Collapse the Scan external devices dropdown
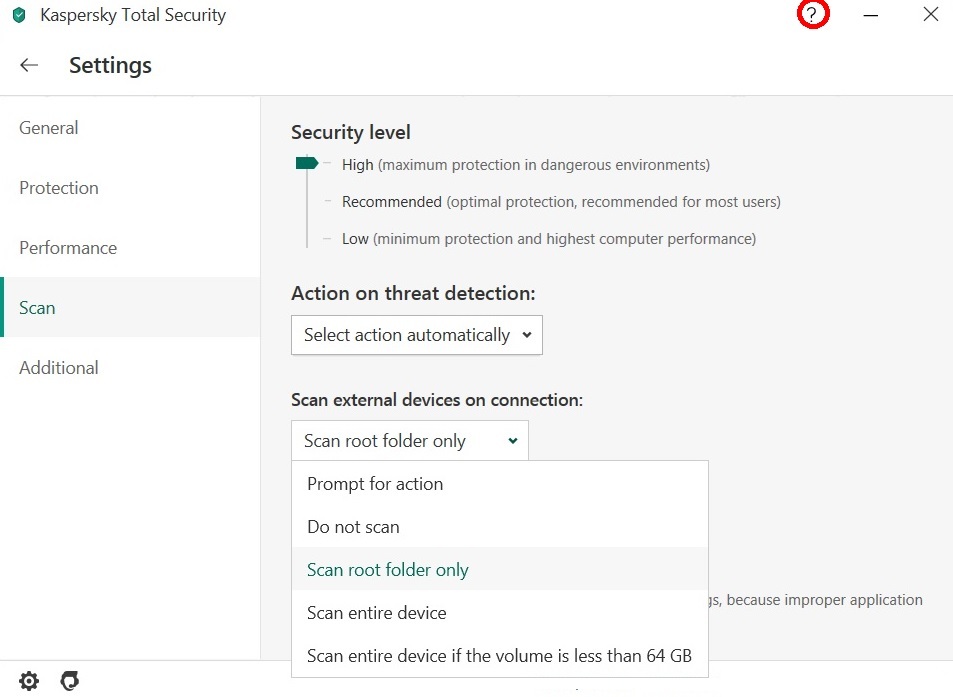This screenshot has height=697, width=953. (410, 441)
